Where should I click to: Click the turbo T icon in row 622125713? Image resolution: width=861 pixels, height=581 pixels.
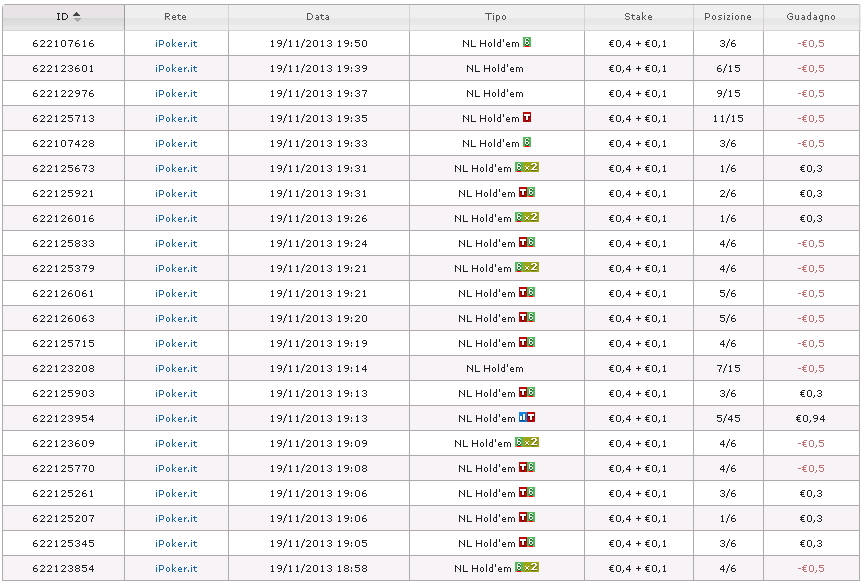coord(527,117)
